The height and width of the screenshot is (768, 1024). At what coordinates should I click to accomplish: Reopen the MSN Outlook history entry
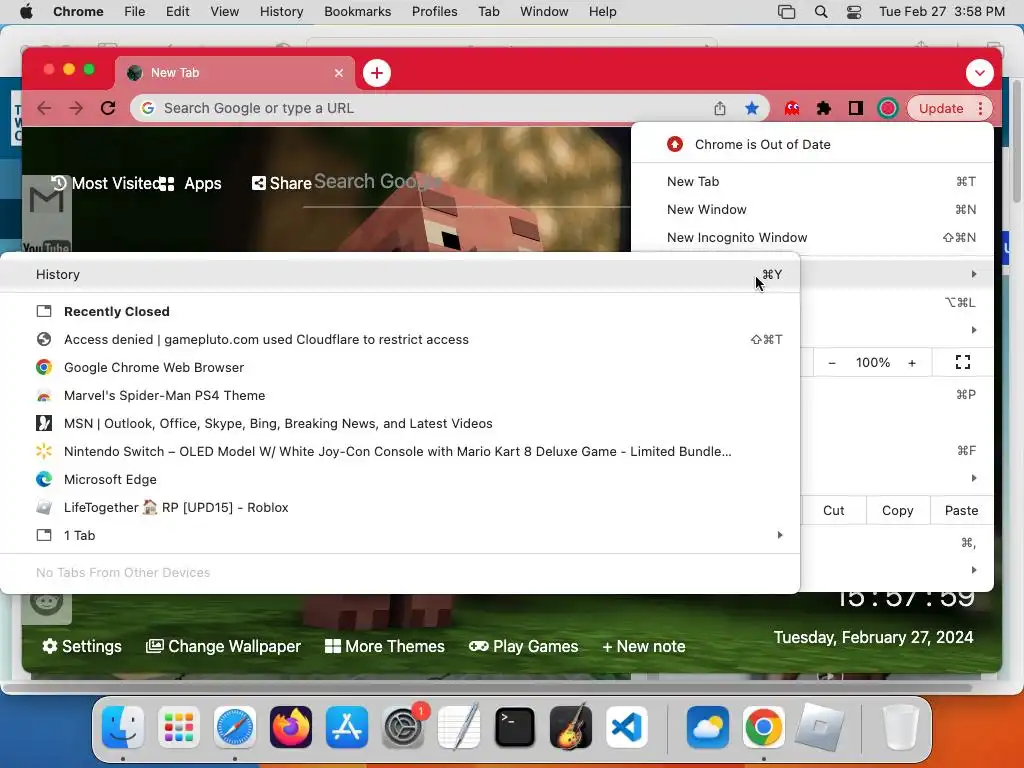pyautogui.click(x=400, y=424)
